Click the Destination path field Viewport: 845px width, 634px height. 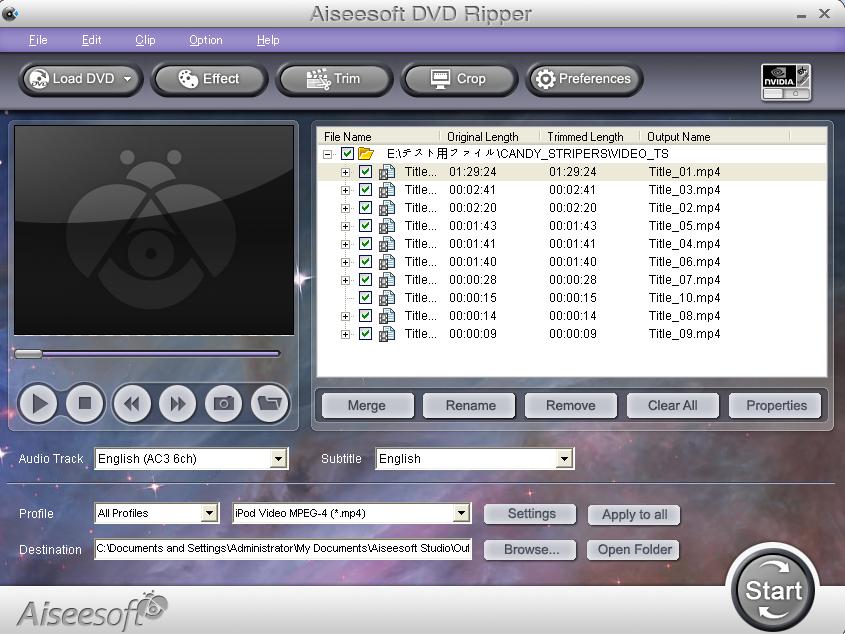[x=283, y=549]
